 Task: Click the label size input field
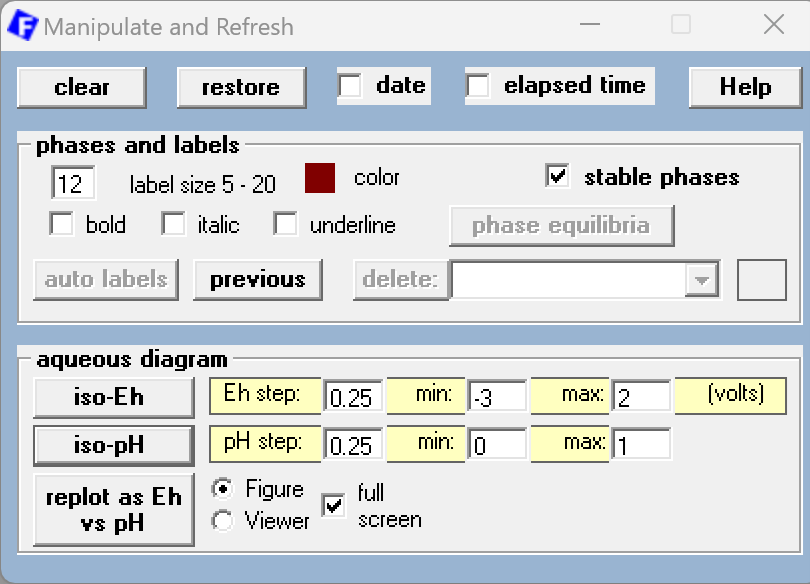pos(74,184)
